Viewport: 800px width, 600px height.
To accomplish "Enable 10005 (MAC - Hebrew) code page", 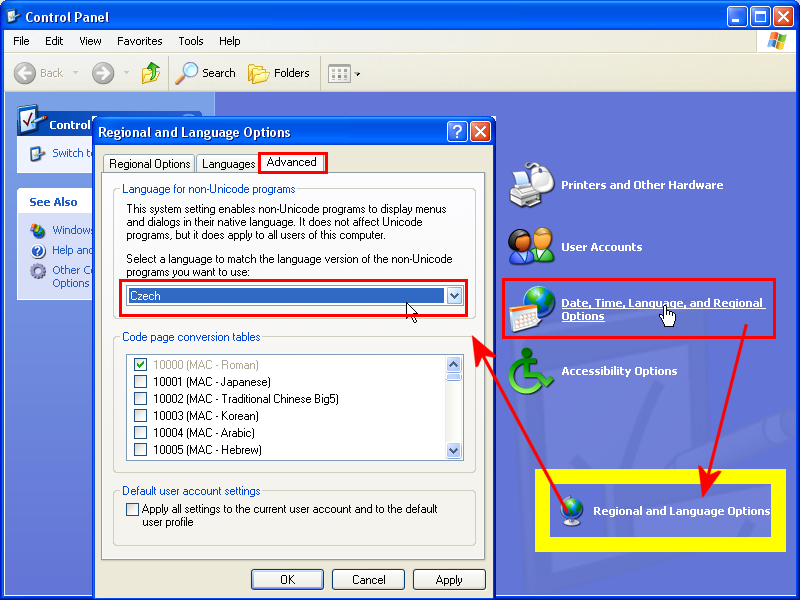I will tap(140, 449).
